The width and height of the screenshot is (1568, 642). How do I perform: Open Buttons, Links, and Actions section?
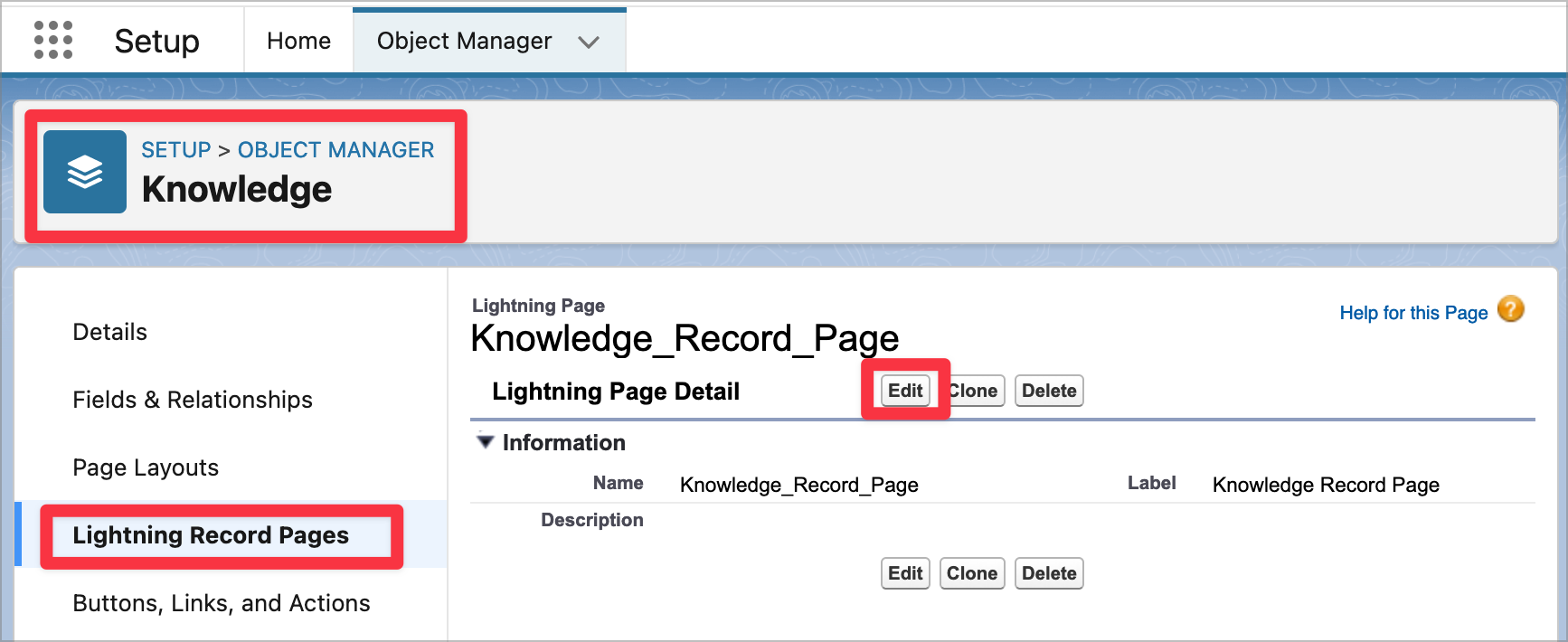[222, 603]
